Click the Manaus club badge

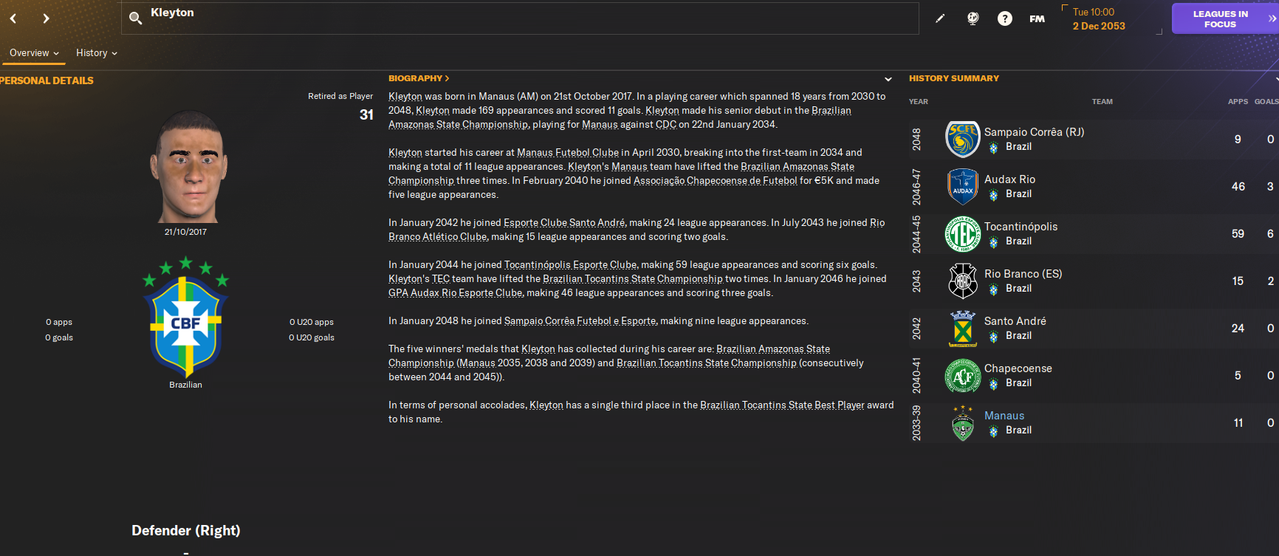point(963,423)
